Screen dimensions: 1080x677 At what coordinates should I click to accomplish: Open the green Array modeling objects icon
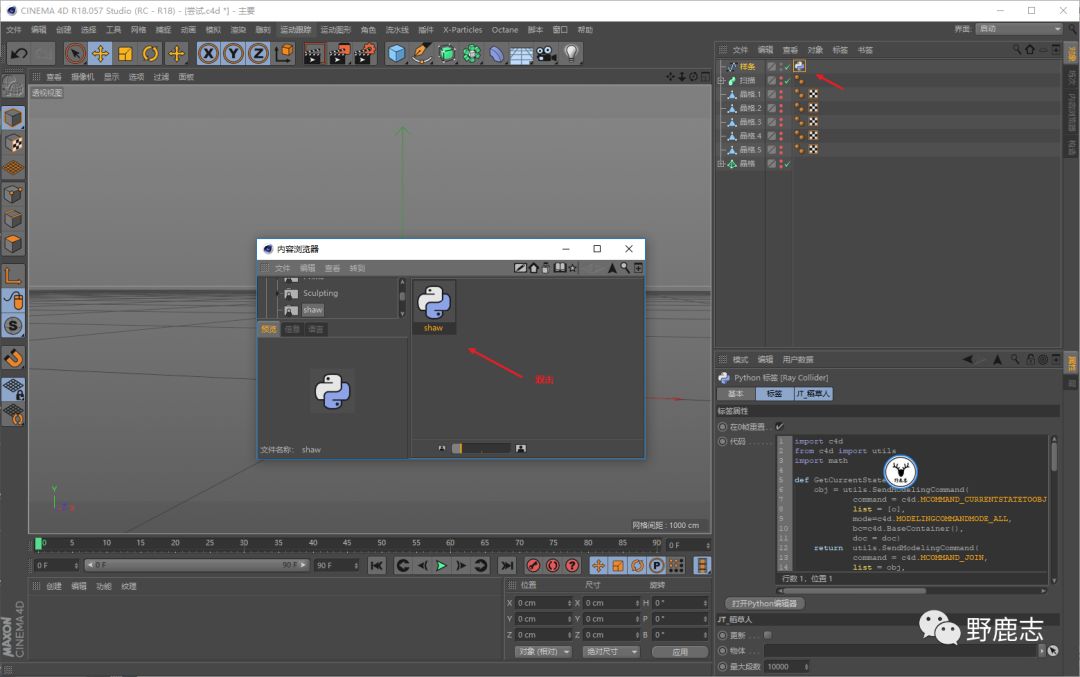[472, 53]
